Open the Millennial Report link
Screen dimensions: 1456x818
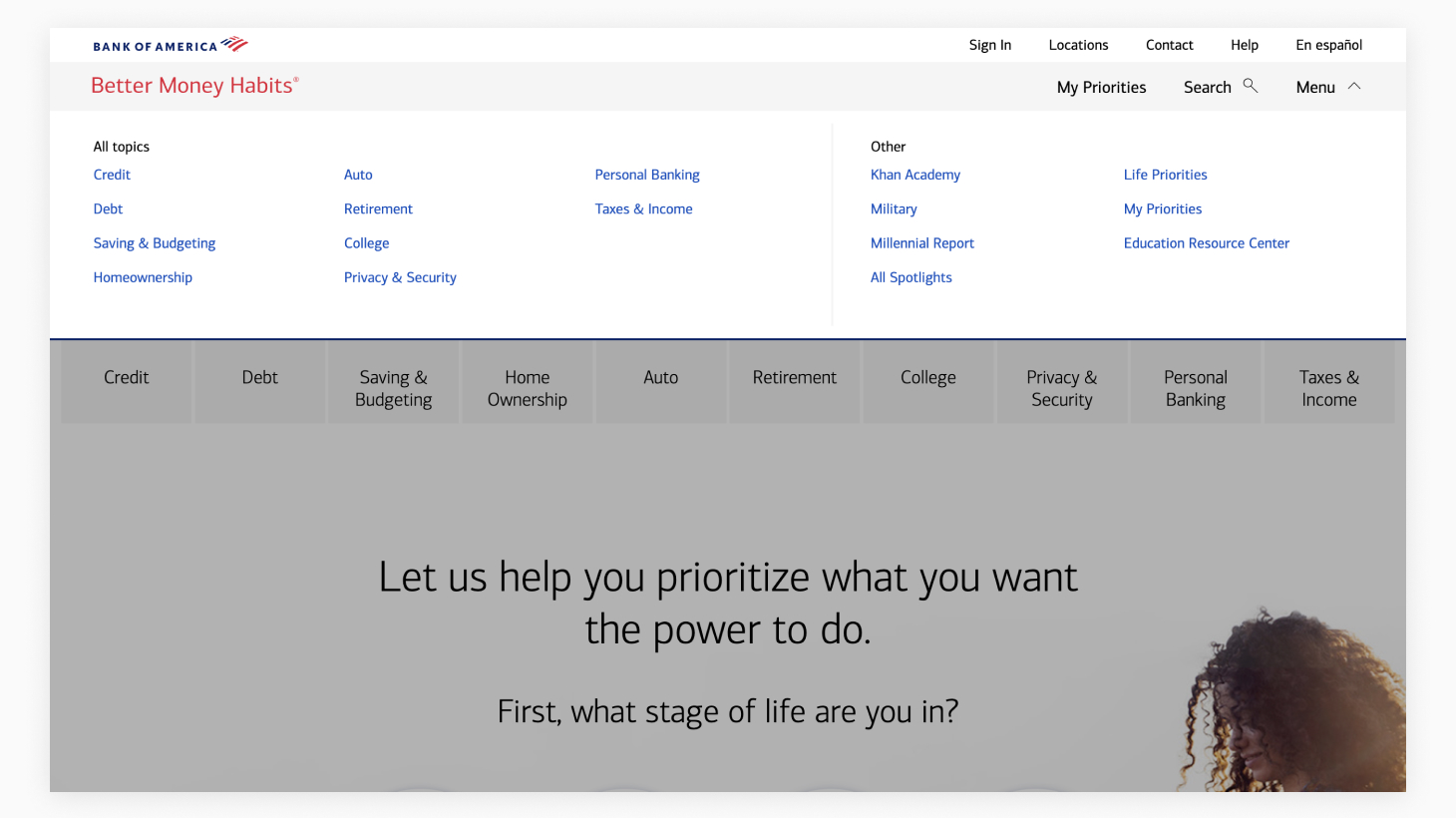pos(921,243)
